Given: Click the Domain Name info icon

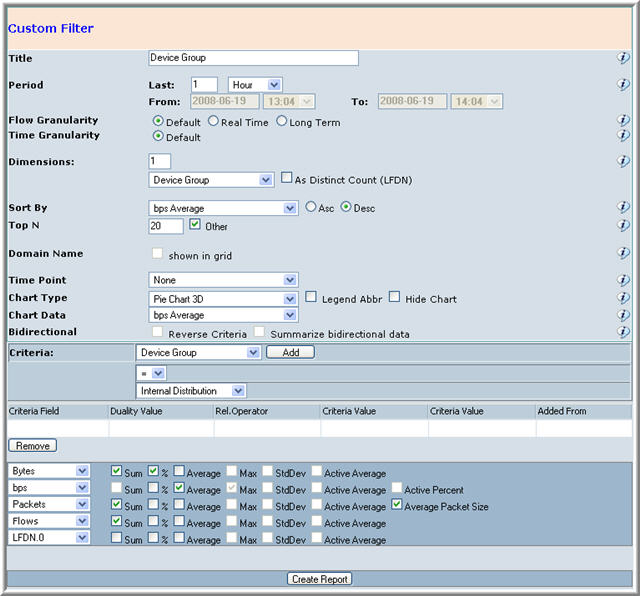Looking at the screenshot, I should coord(623,253).
